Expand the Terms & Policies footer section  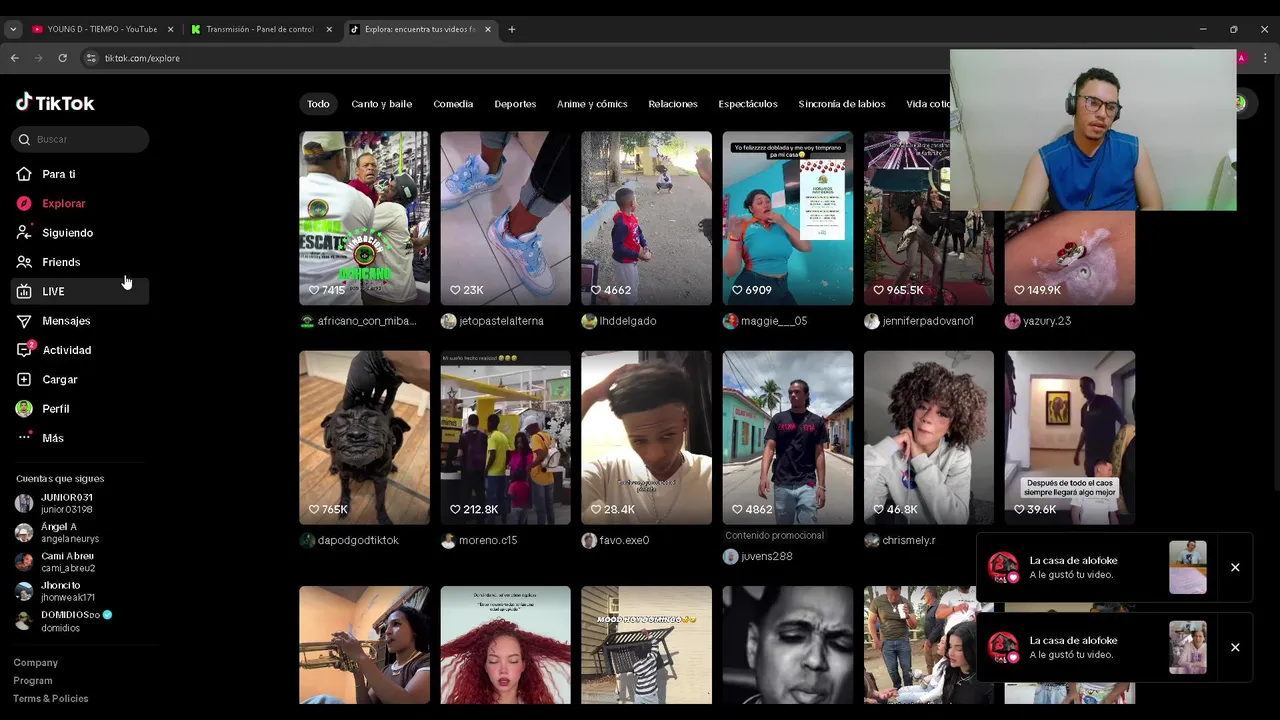[x=51, y=699]
